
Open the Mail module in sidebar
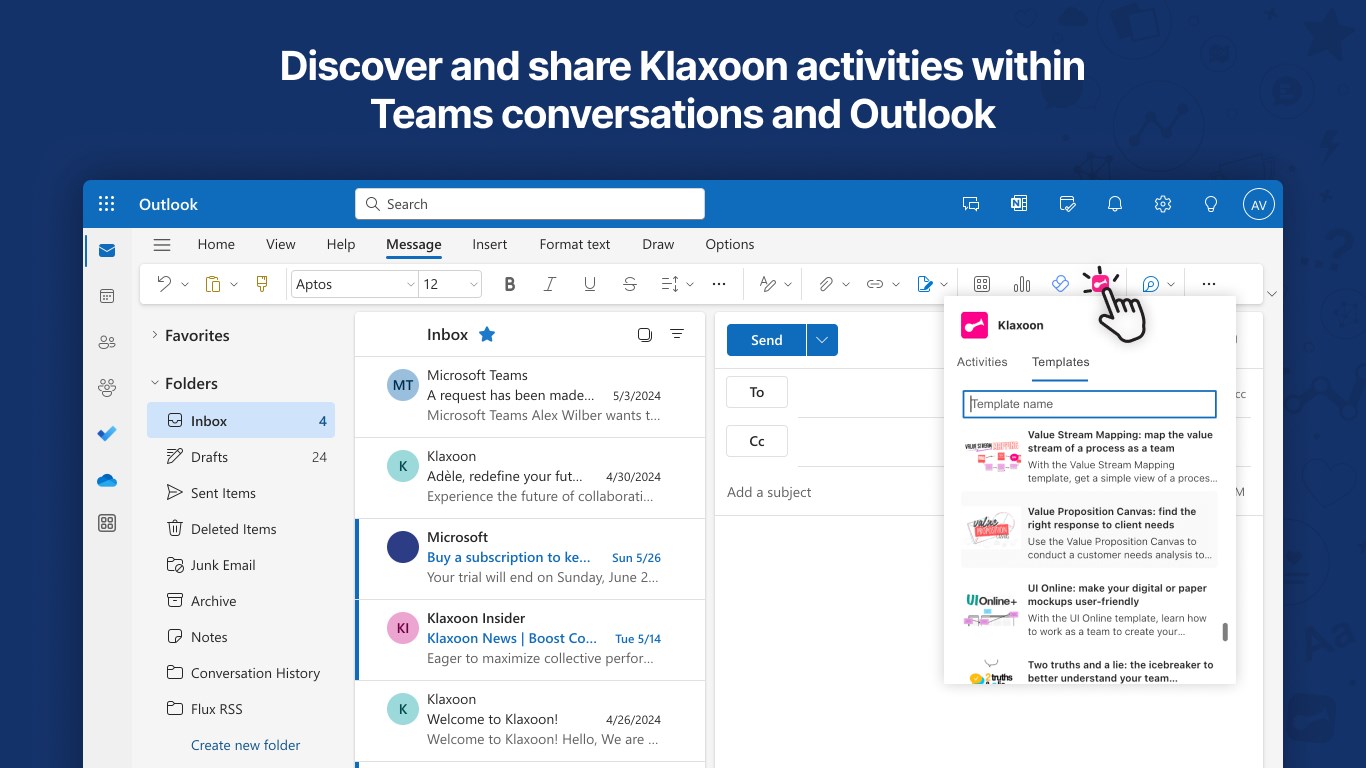(107, 250)
